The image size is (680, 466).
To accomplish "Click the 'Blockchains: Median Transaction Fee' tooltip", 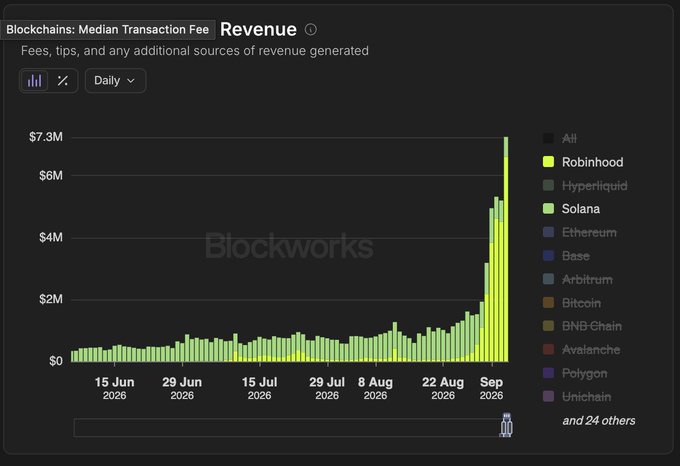I will pos(107,29).
